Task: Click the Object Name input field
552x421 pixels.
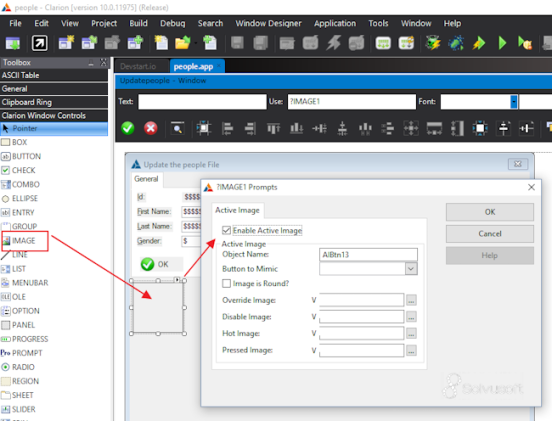Action: (368, 255)
